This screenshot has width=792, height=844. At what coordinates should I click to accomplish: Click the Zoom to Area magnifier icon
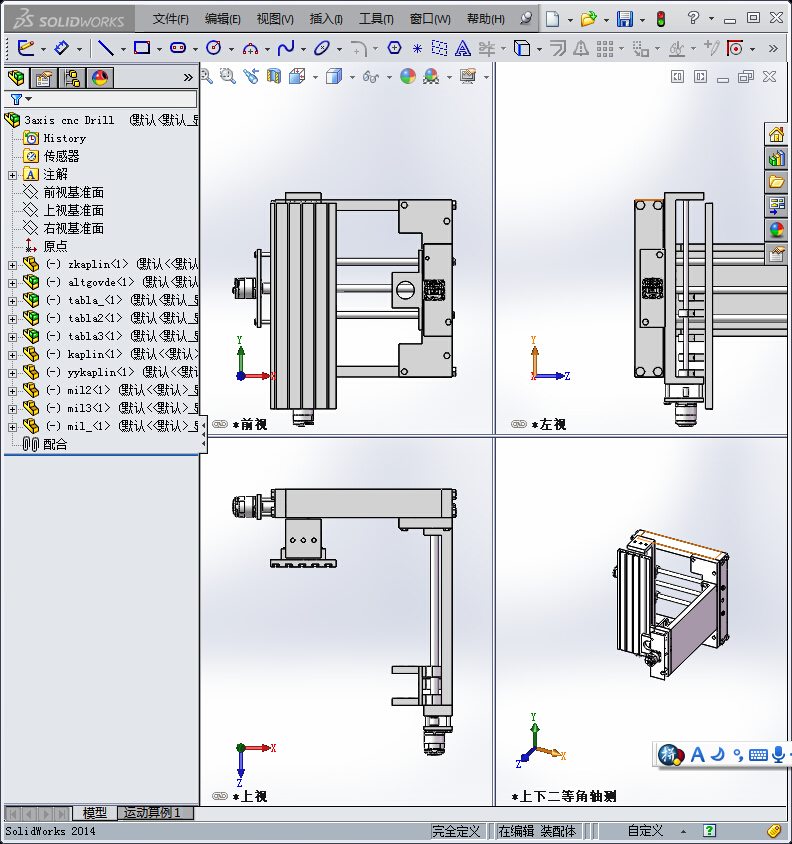click(228, 76)
